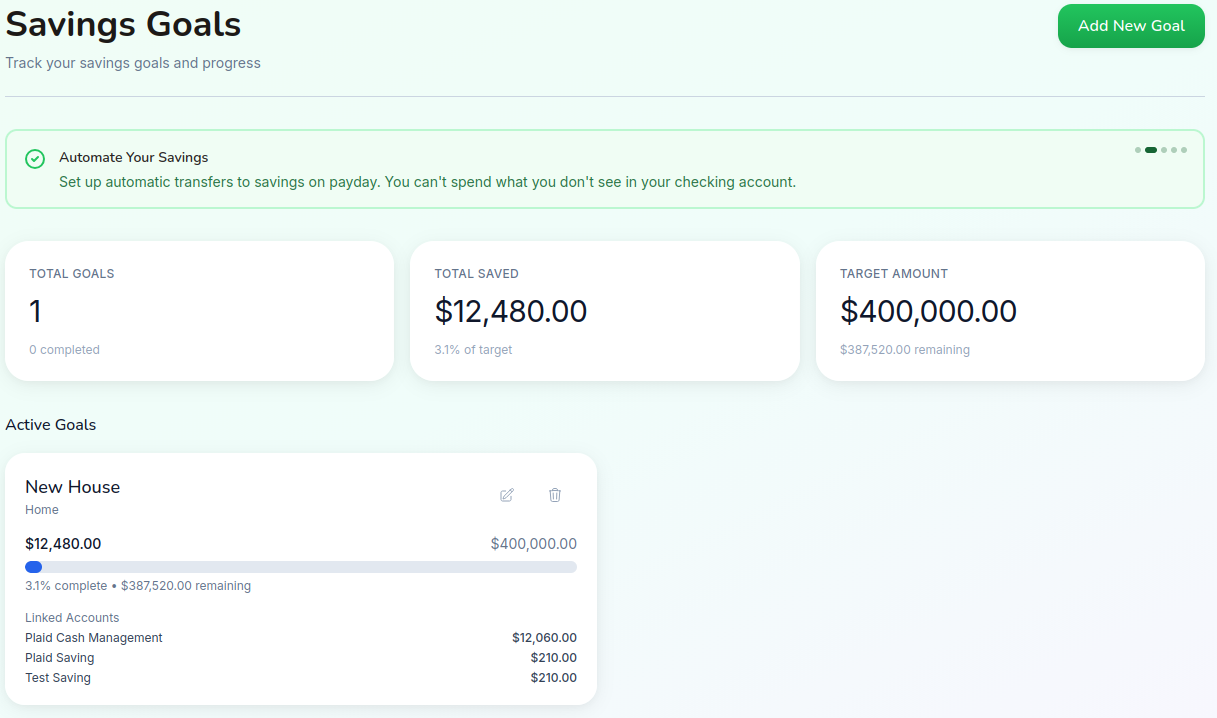The width and height of the screenshot is (1217, 718).
Task: Select the active second carousel dot
Action: (1150, 149)
